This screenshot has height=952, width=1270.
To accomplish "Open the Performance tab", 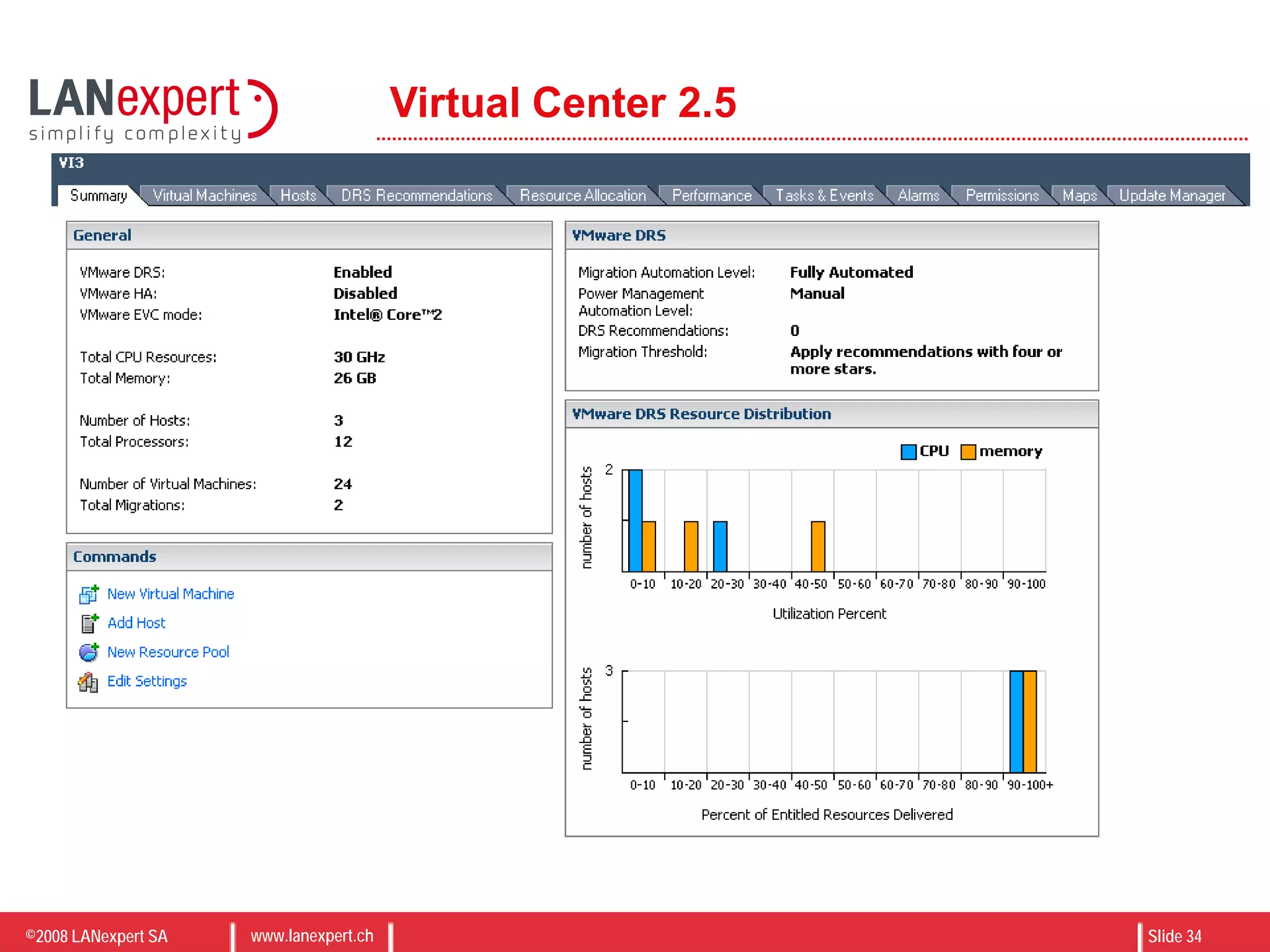I will [711, 195].
